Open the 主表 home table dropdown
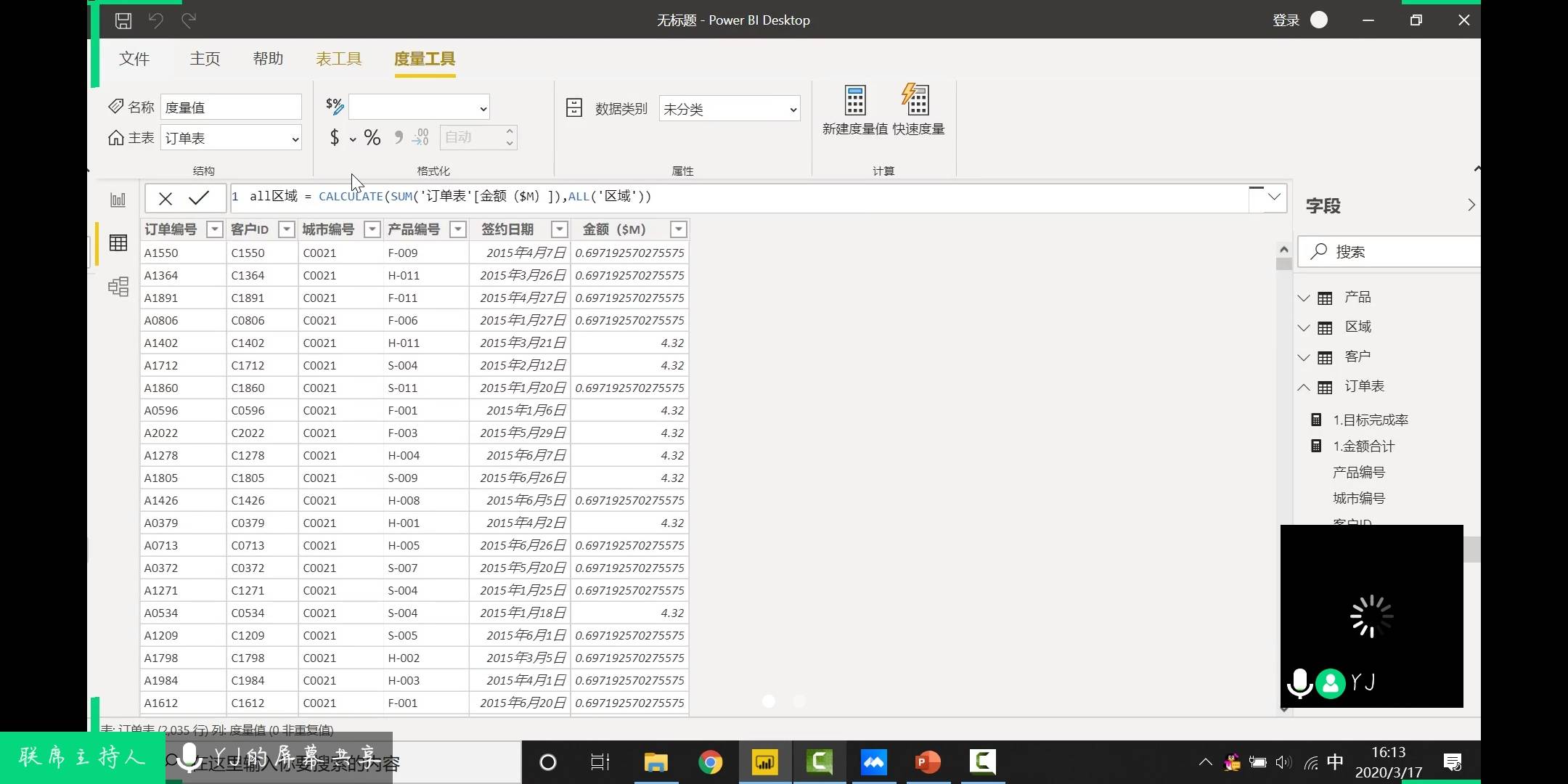Viewport: 1568px width, 784px height. click(231, 138)
